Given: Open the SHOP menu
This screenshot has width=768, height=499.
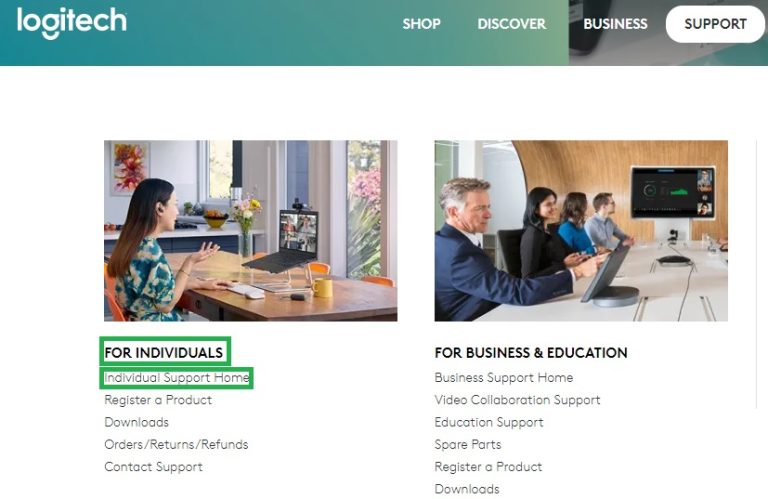Looking at the screenshot, I should pyautogui.click(x=421, y=24).
